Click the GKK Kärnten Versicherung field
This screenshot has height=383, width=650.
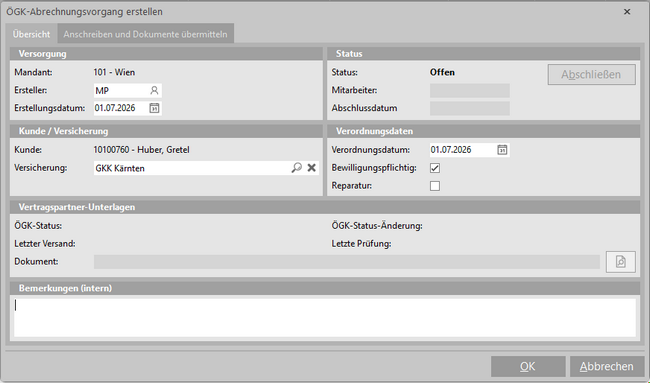click(x=192, y=168)
